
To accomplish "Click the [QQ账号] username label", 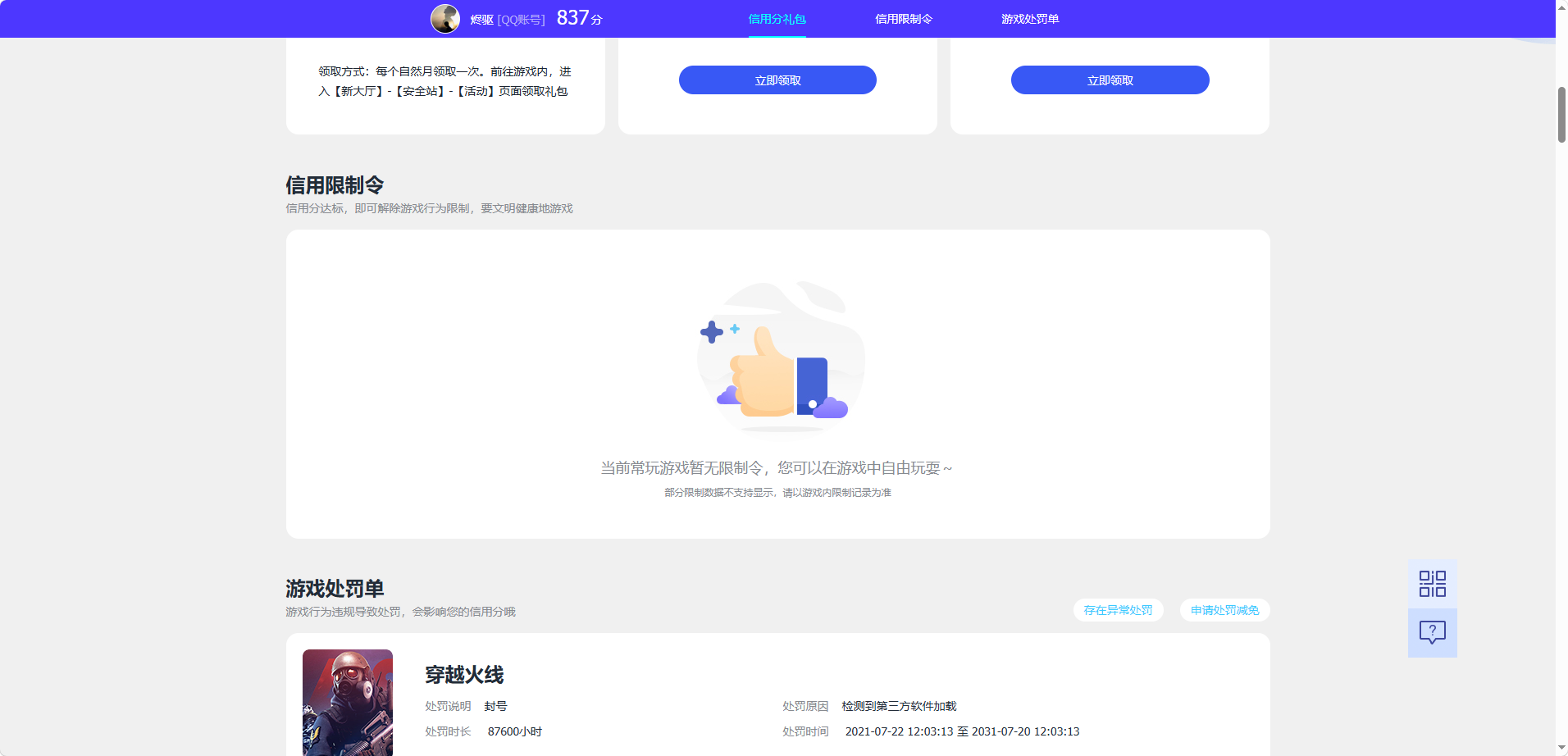I will 521,20.
